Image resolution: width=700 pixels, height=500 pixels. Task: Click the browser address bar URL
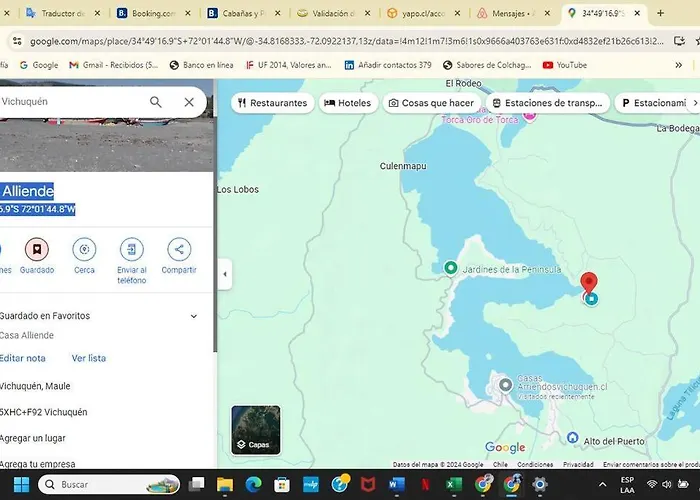[x=346, y=42]
